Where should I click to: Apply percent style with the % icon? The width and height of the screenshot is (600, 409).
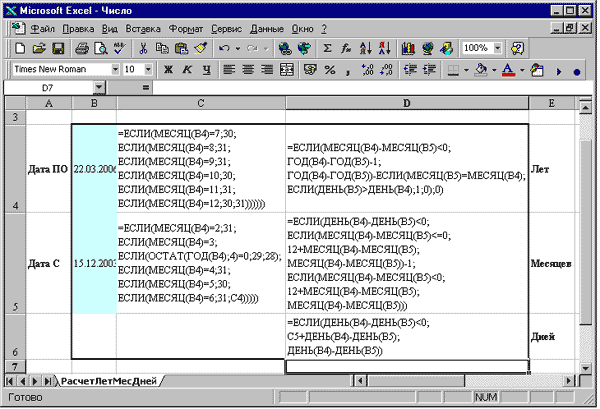[x=329, y=70]
